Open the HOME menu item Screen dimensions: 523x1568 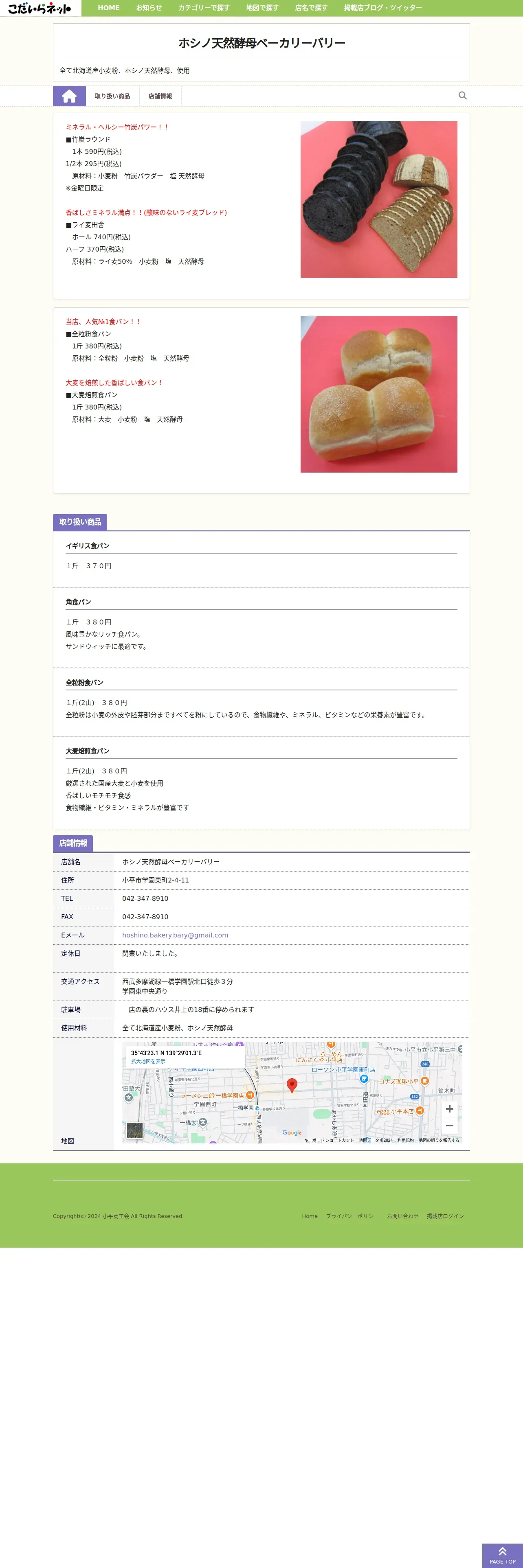(x=109, y=8)
